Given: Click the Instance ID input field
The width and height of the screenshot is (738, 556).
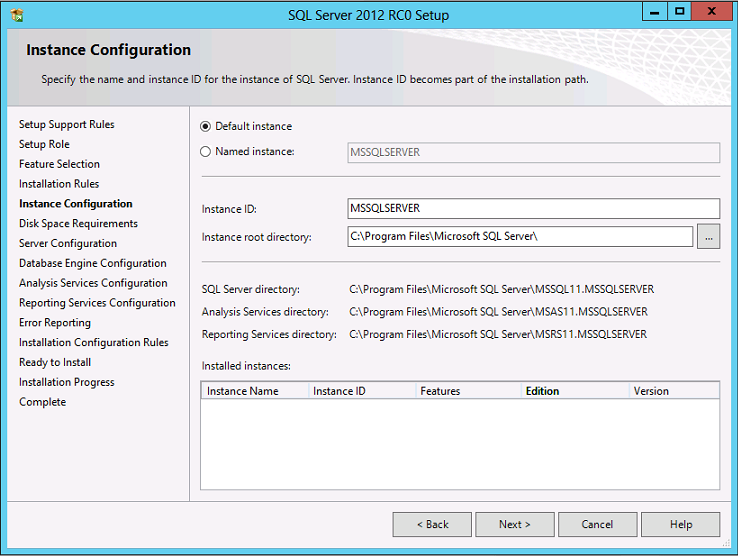Looking at the screenshot, I should [533, 208].
